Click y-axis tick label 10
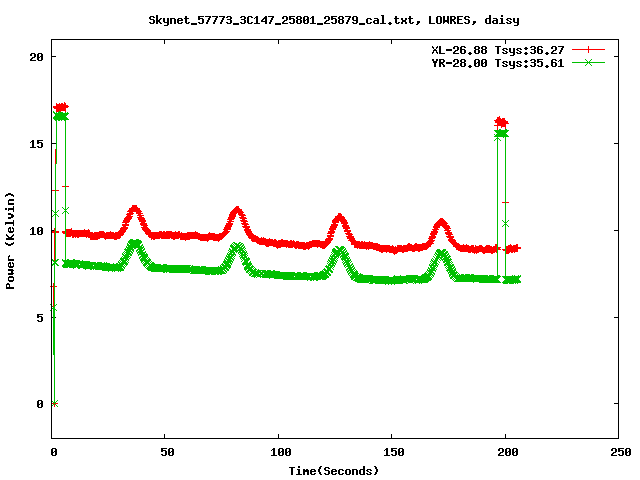The width and height of the screenshot is (640, 480). click(36, 231)
